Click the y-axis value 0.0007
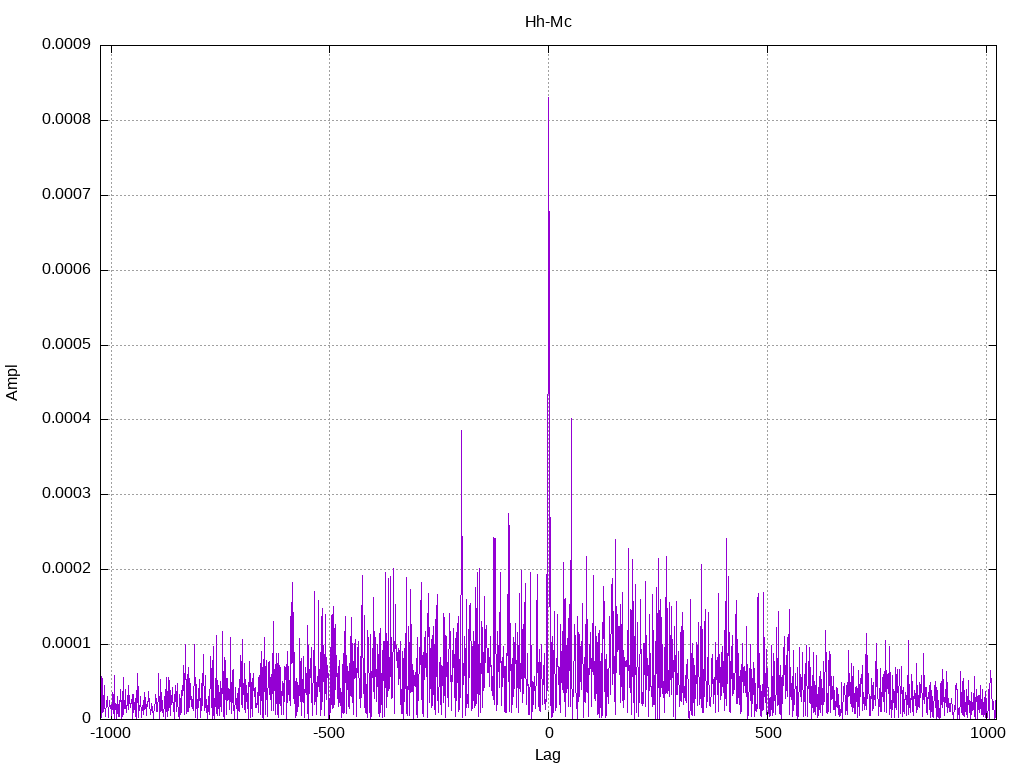Screen dimensions: 1024x768 point(67,195)
